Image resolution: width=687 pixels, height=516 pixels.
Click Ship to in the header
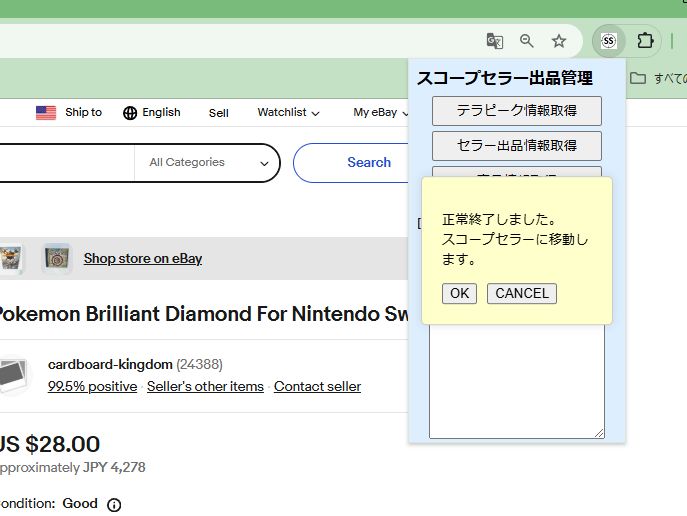coord(83,112)
